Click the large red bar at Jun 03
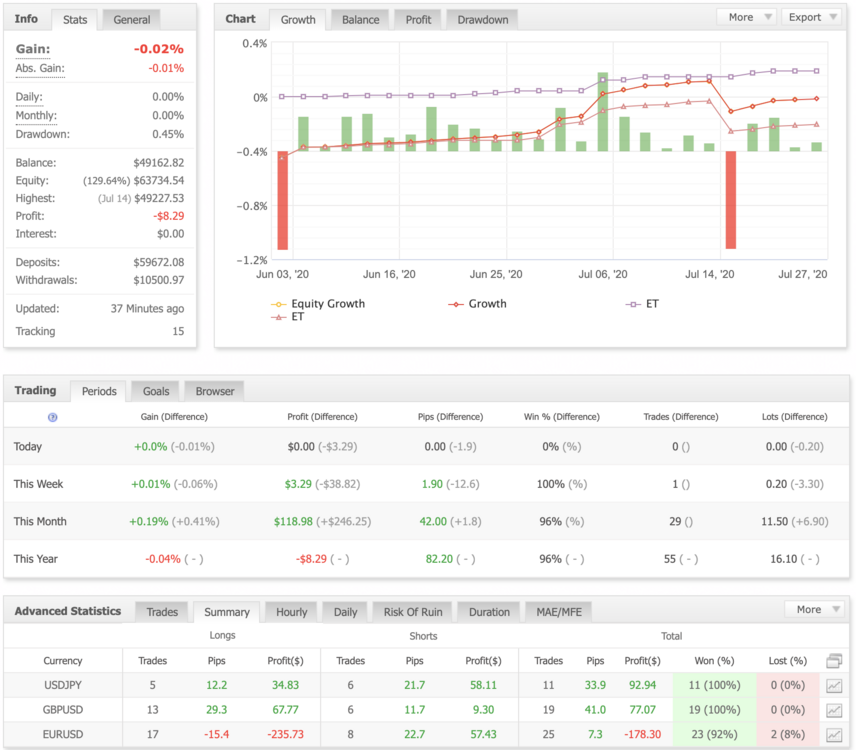 (282, 200)
